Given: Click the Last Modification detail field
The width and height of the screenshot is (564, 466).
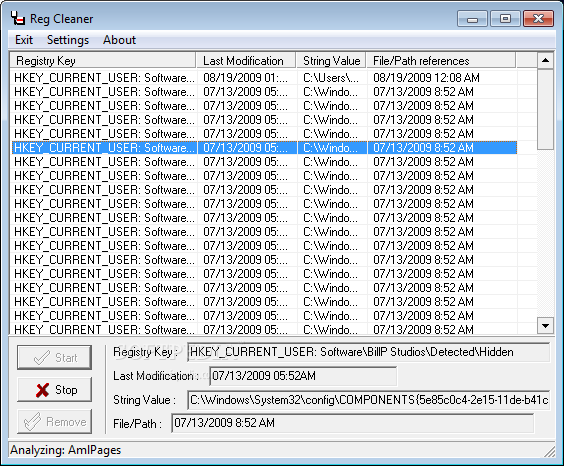Looking at the screenshot, I should [x=303, y=376].
